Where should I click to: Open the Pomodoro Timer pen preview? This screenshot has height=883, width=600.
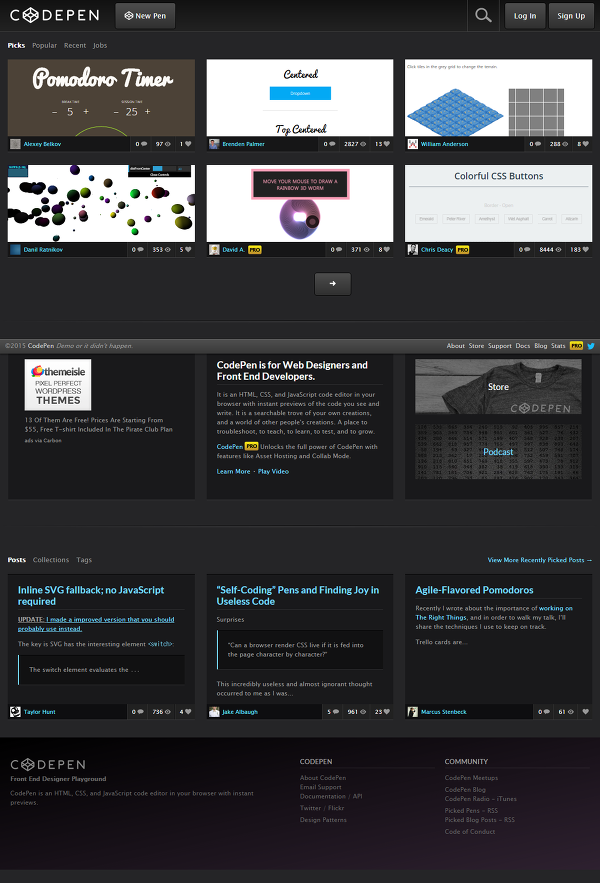pos(101,97)
